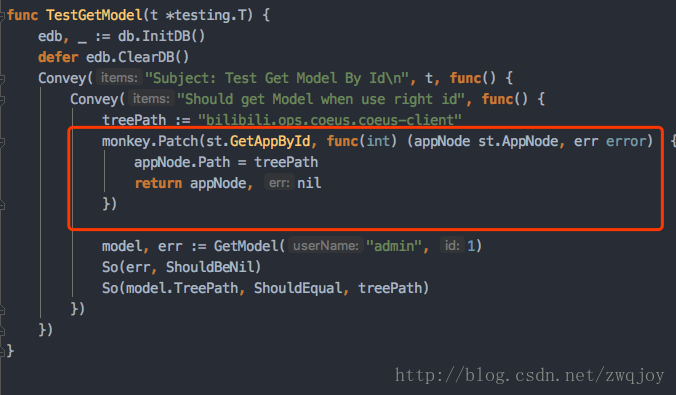Viewport: 676px width, 395px height.
Task: Click the int parameter type in func(int)
Action: click(x=378, y=141)
